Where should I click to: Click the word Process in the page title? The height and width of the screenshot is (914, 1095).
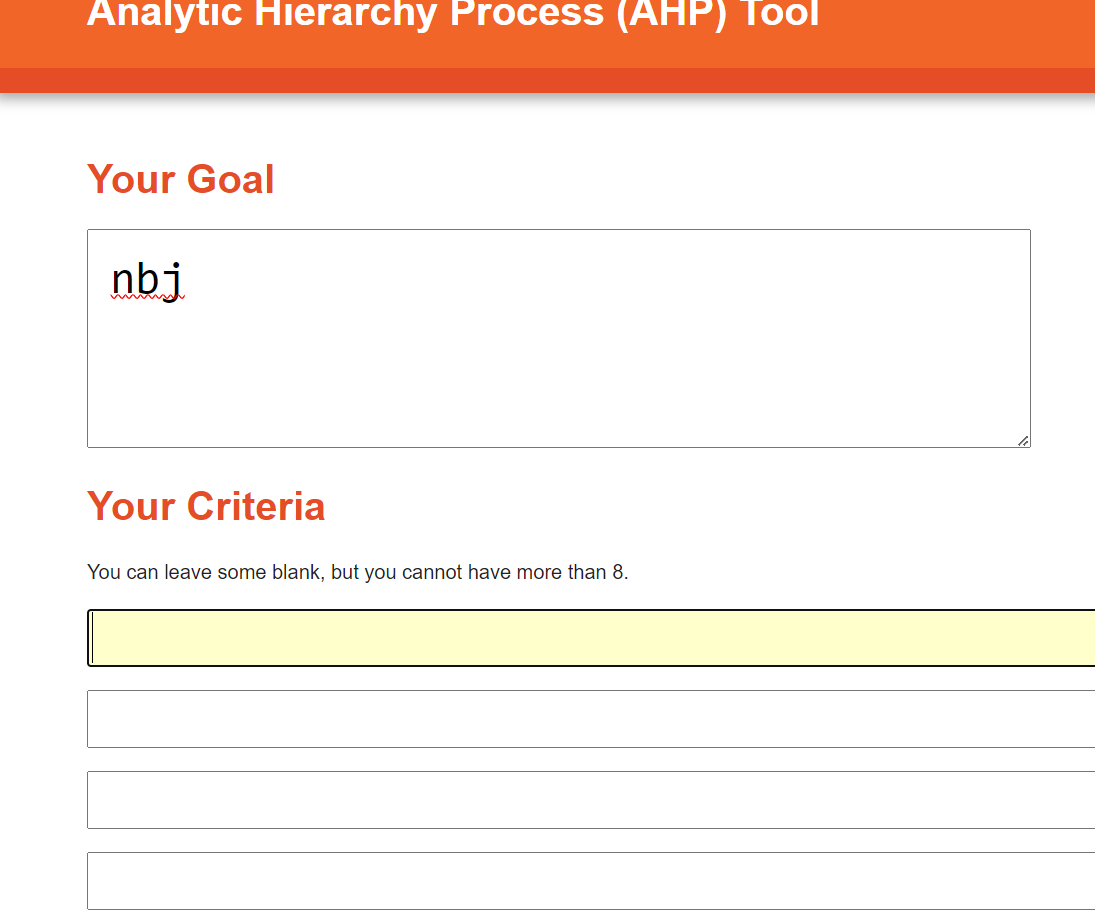point(527,14)
